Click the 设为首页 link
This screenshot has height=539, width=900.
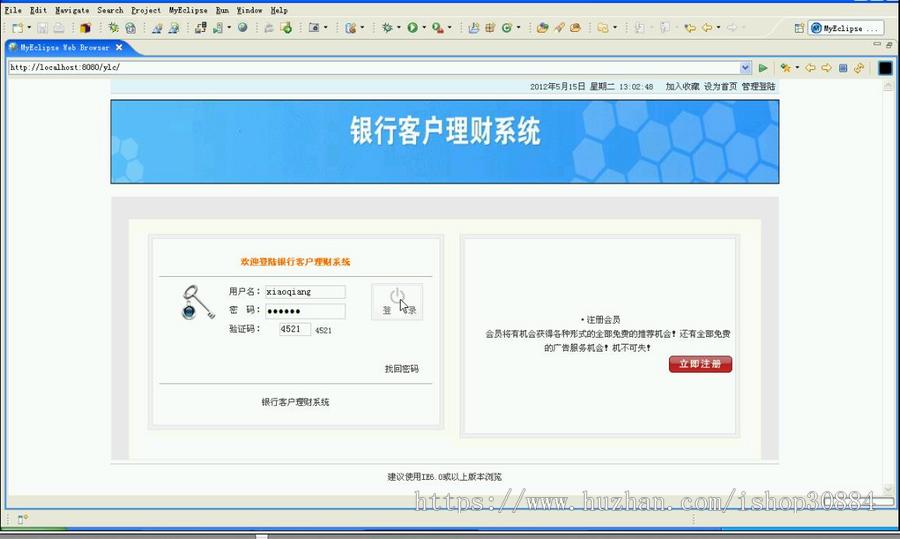(720, 87)
